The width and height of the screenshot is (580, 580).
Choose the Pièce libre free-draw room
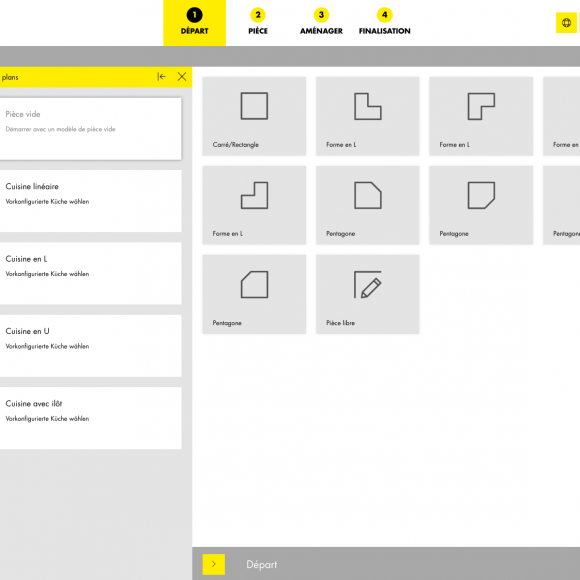368,294
